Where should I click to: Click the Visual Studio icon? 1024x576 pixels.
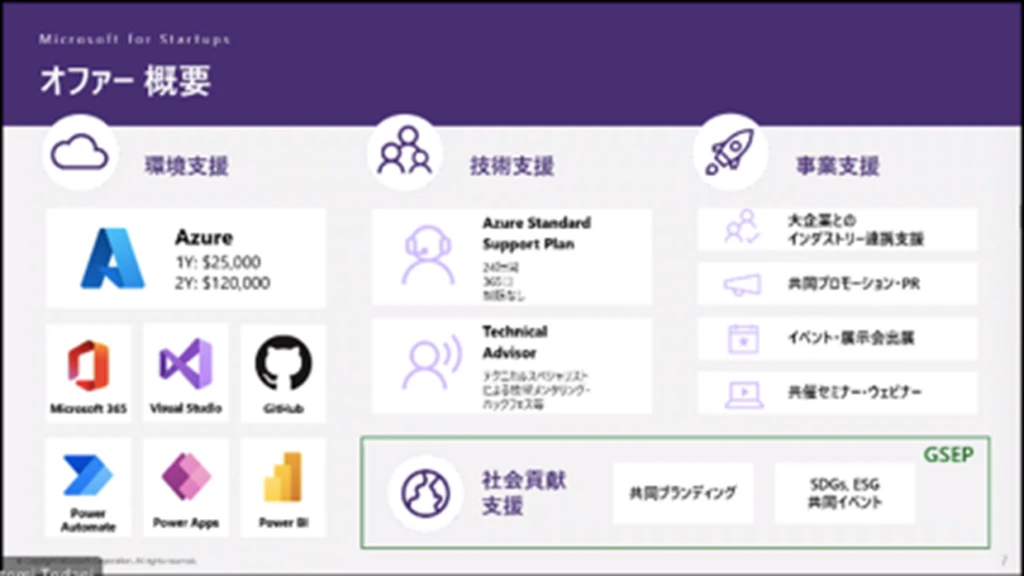[x=186, y=364]
